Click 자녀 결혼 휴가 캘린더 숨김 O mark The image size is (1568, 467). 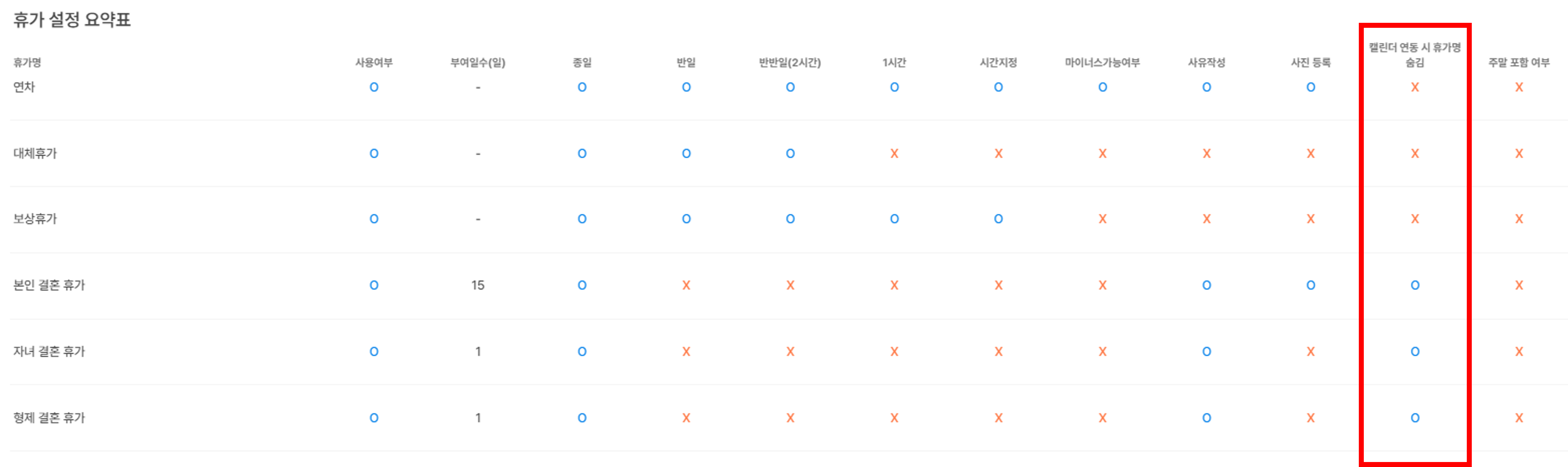1415,351
